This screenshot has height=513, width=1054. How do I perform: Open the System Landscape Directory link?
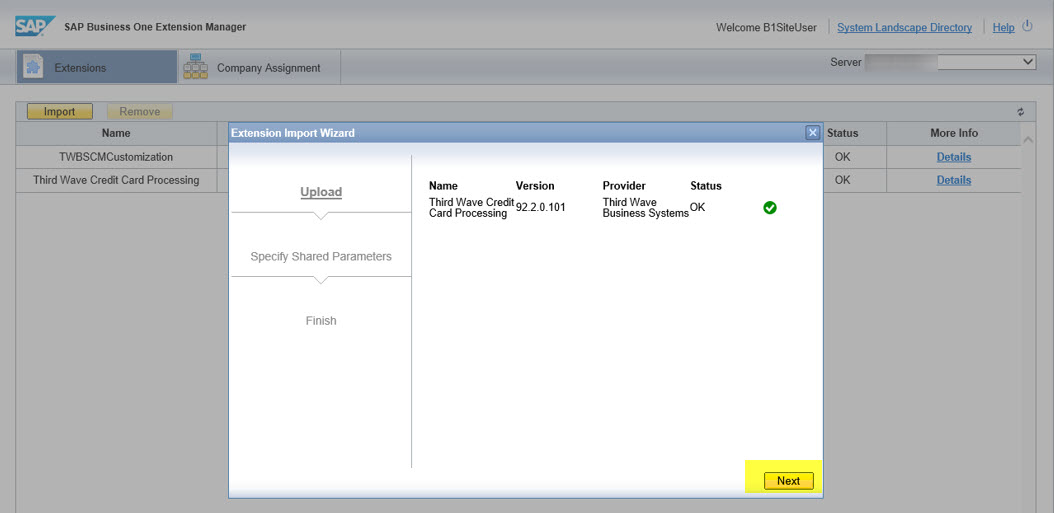904,28
